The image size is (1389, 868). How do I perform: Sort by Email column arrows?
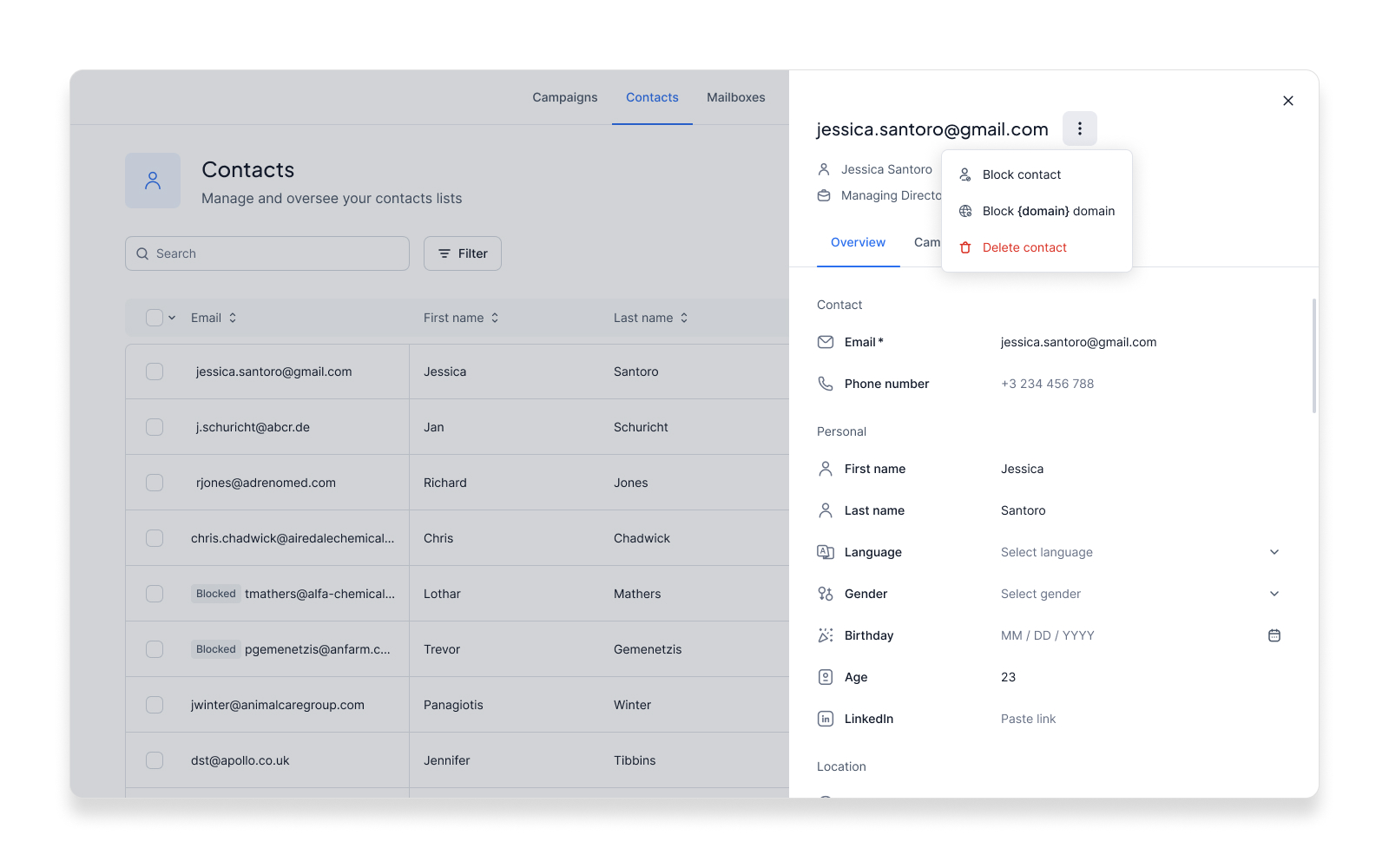point(233,318)
